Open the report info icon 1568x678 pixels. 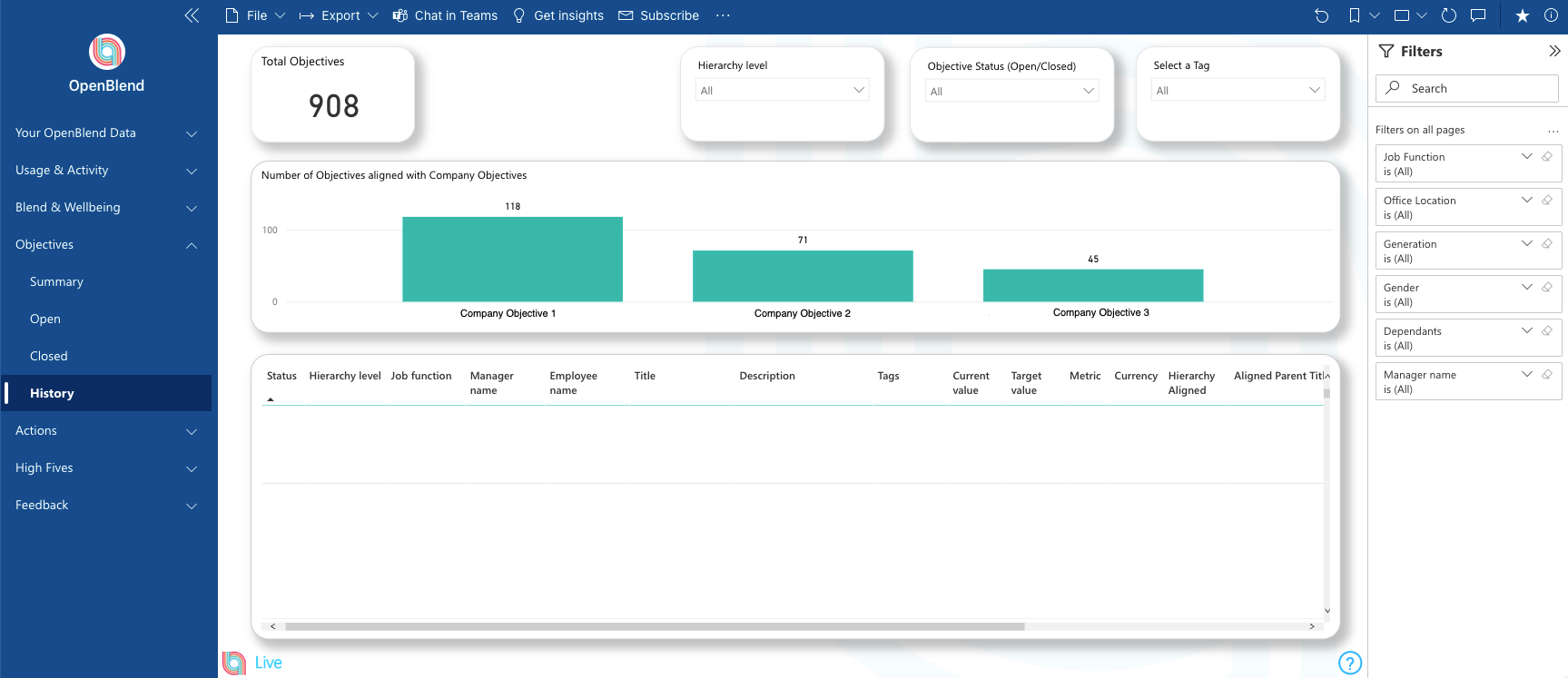(1551, 15)
